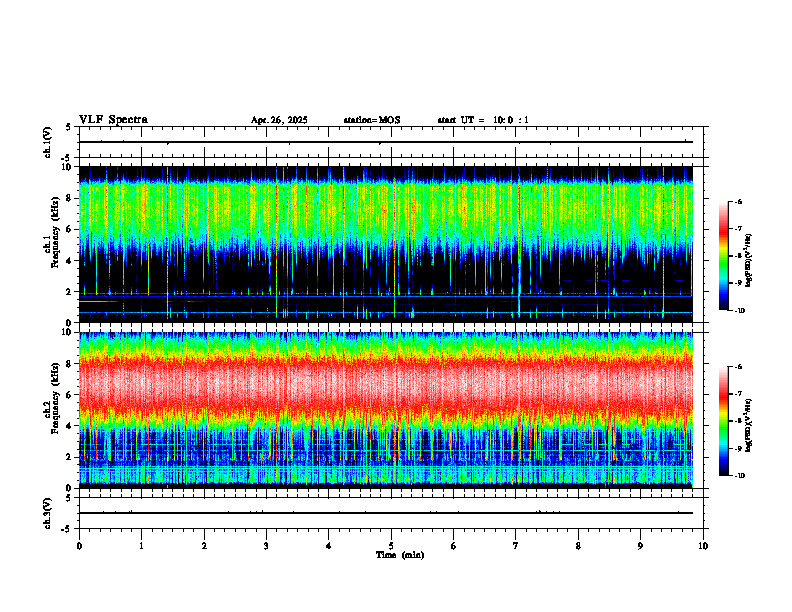Click the "-9" tick on ch.2 colorbar
The image size is (792, 612).
[738, 448]
